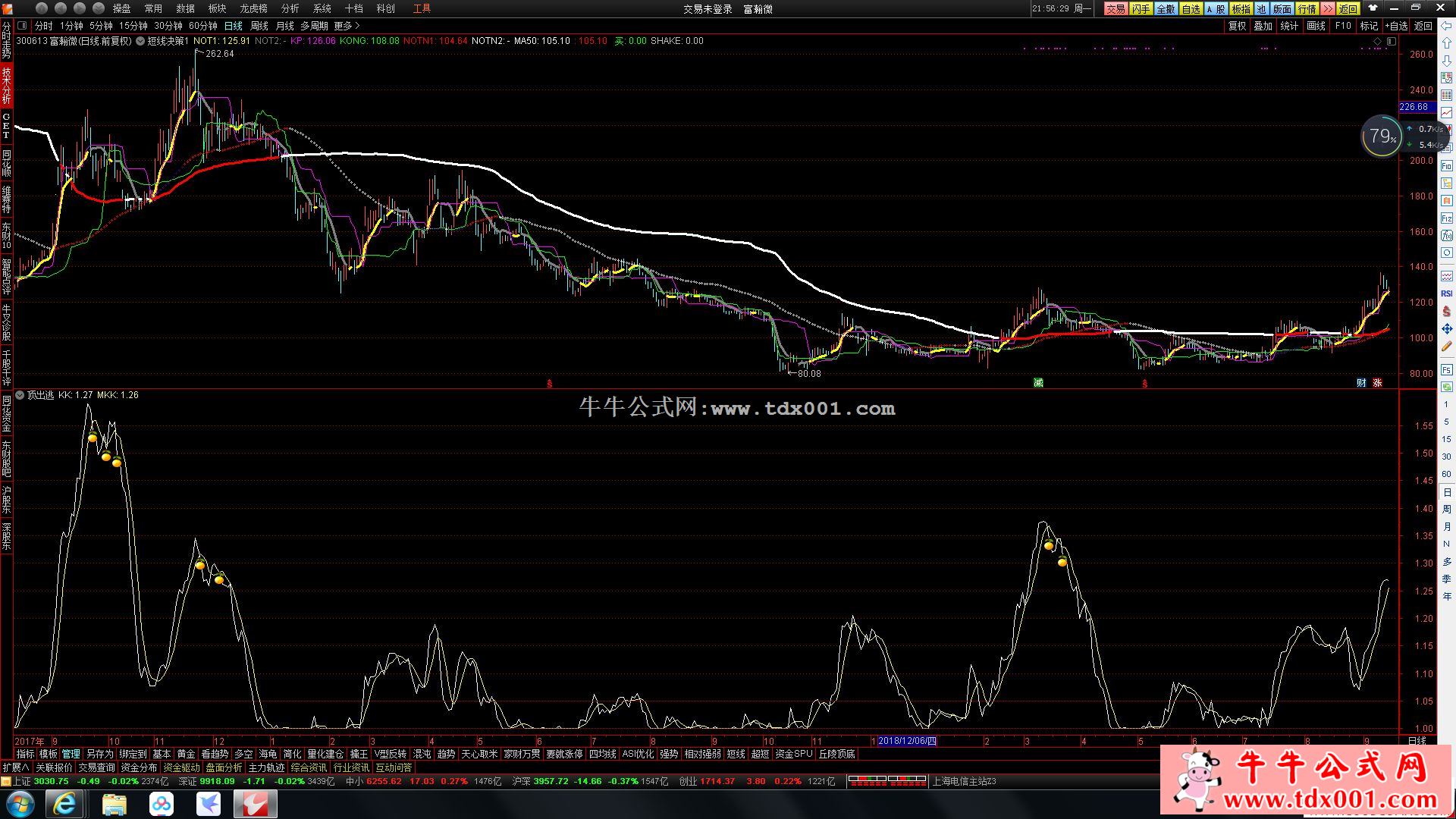Switch to 月线 monthly period
Viewport: 1456px width, 819px height.
(284, 26)
